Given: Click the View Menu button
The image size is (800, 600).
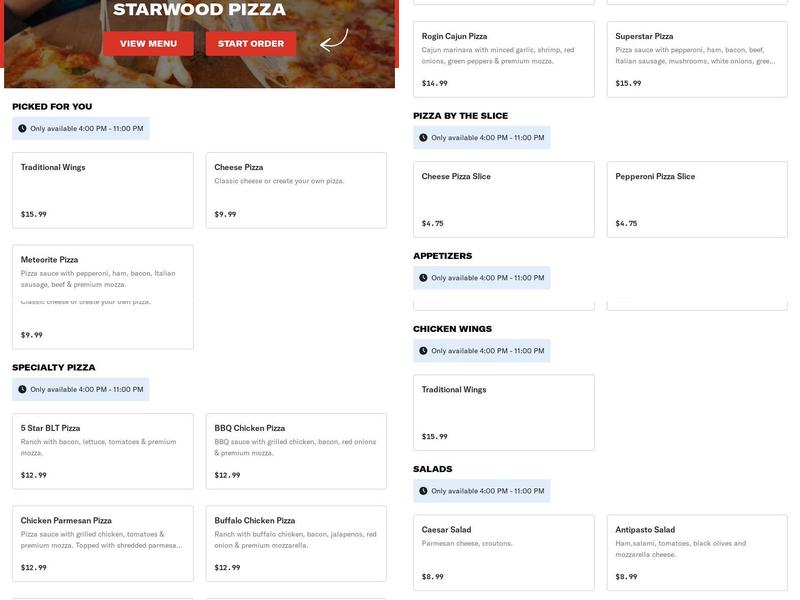Looking at the screenshot, I should click(x=146, y=44).
